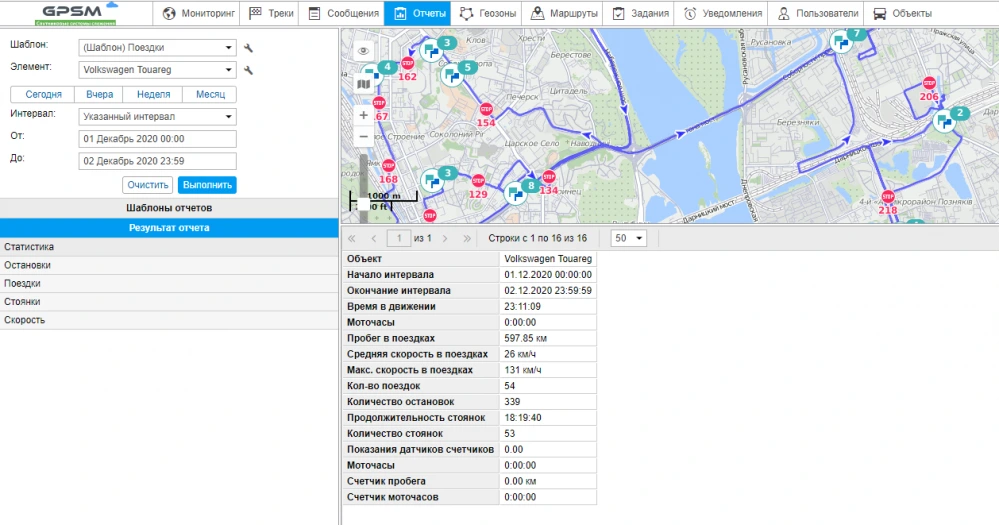Click the wrench icon next to Шаблон
Viewport: 1000px width, 525px height.
[x=248, y=47]
